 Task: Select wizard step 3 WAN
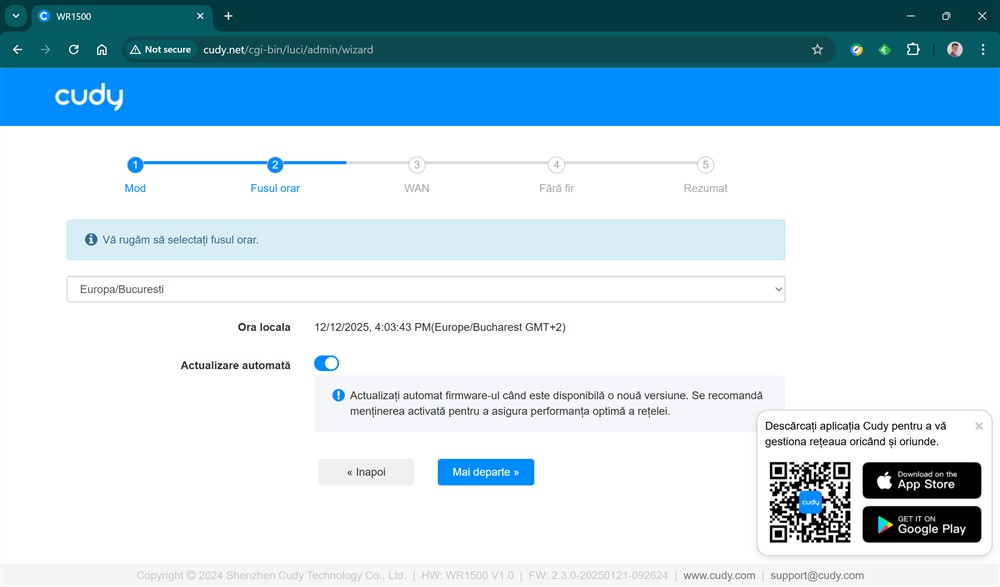pyautogui.click(x=417, y=165)
